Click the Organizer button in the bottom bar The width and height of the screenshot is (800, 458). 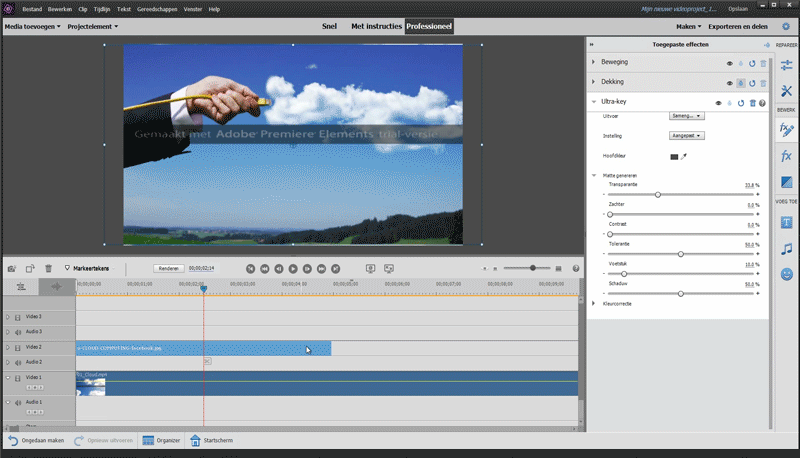pyautogui.click(x=160, y=440)
